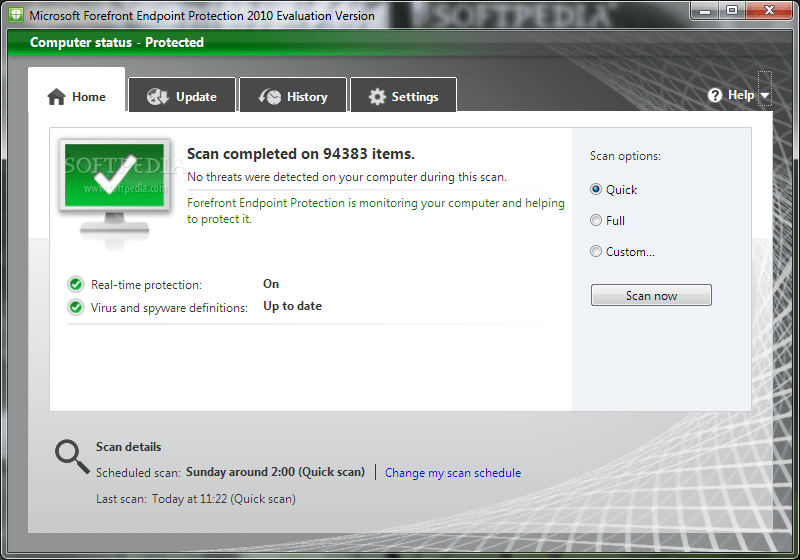The image size is (800, 560).
Task: Open Help text link
Action: pos(741,95)
